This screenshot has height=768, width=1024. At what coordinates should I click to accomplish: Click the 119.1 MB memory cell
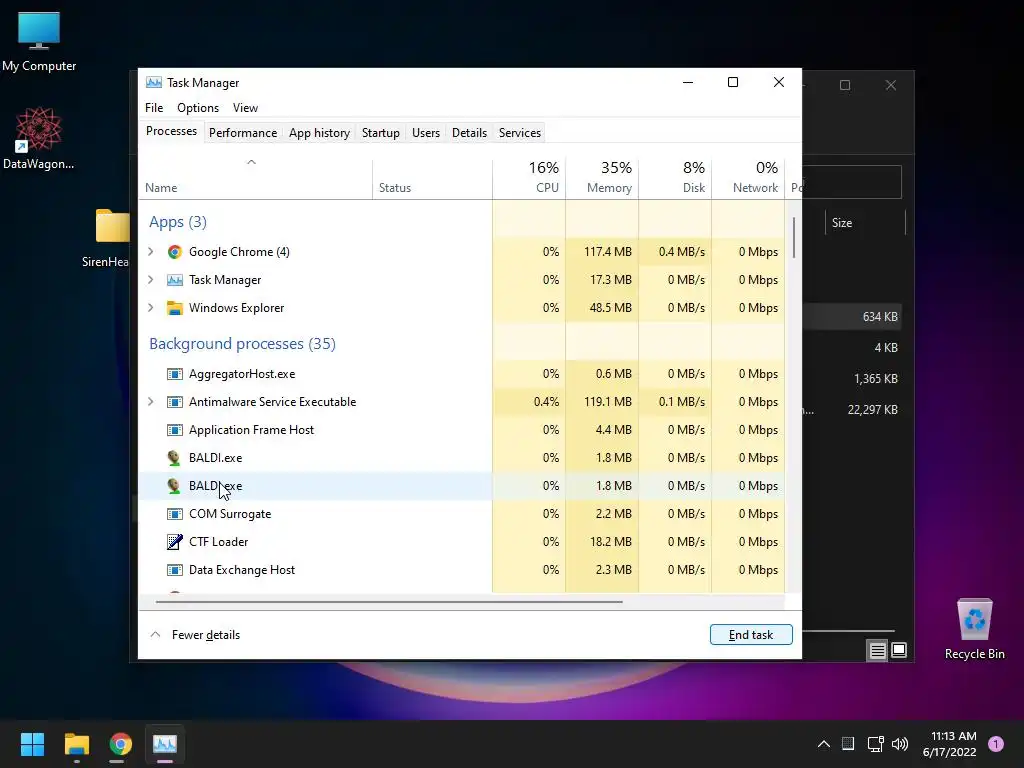click(602, 402)
